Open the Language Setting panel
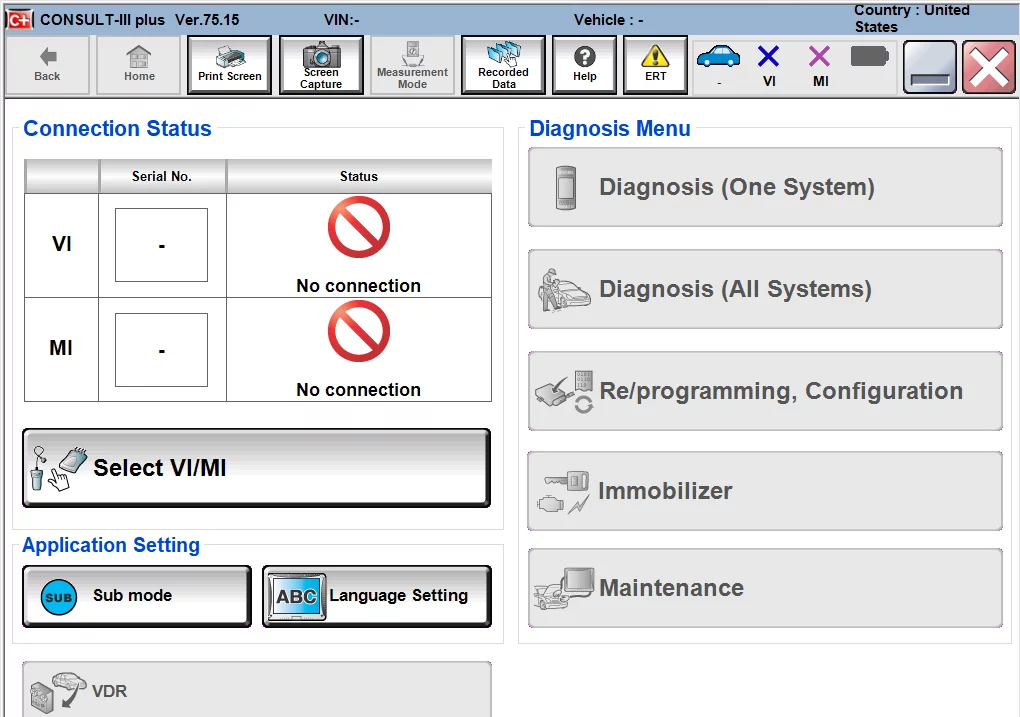 376,595
